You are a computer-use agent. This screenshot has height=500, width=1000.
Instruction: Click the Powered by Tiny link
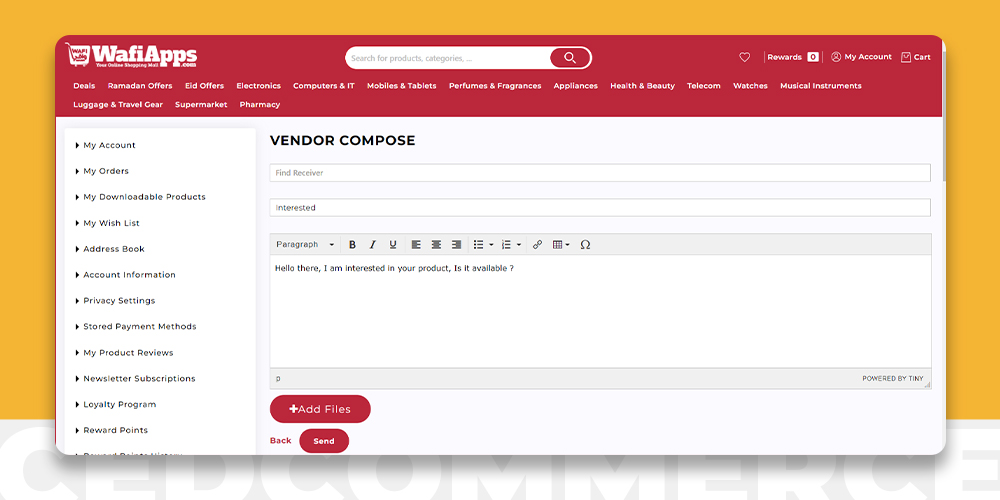point(892,378)
